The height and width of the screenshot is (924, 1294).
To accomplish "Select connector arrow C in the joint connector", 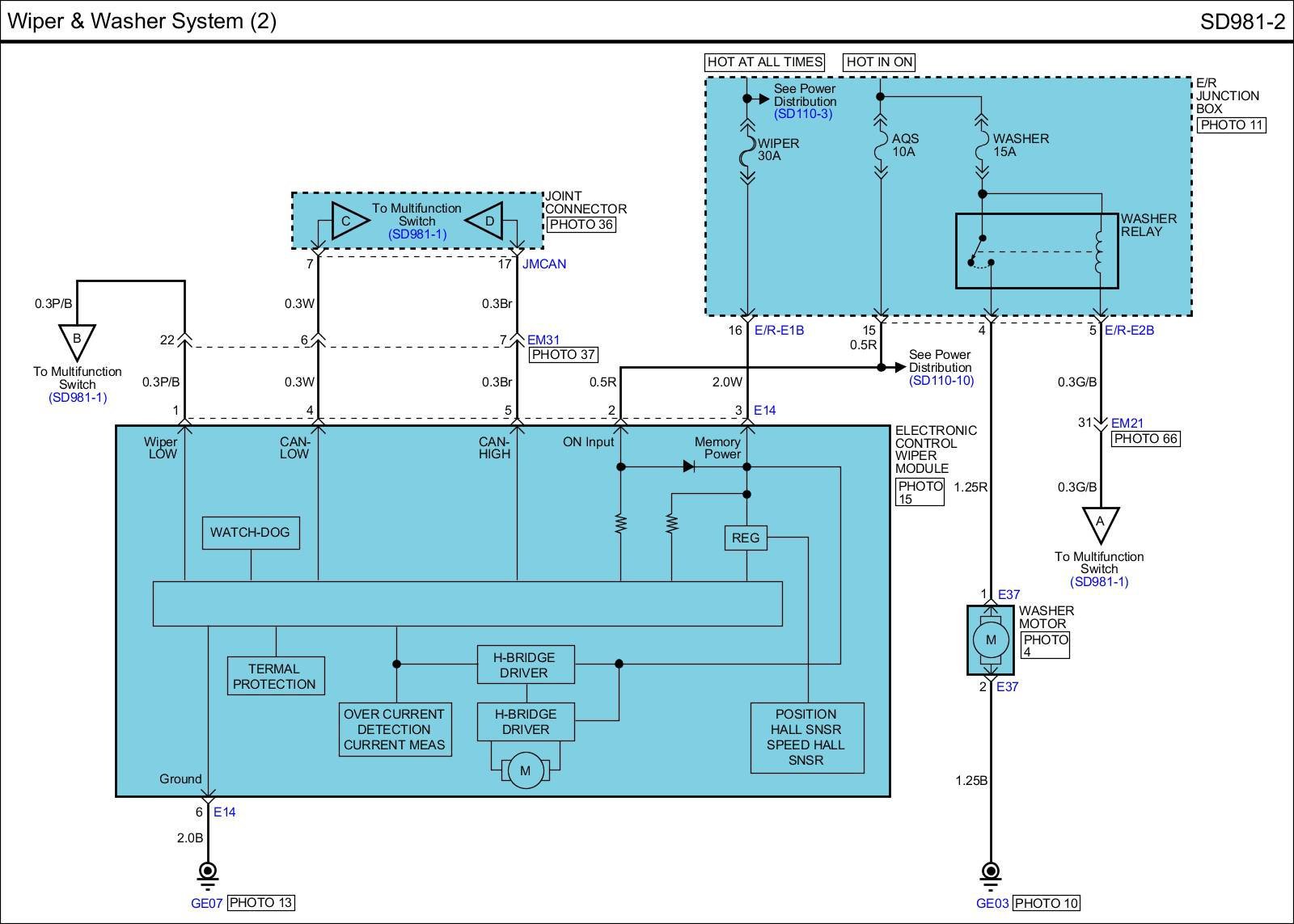I will click(348, 221).
